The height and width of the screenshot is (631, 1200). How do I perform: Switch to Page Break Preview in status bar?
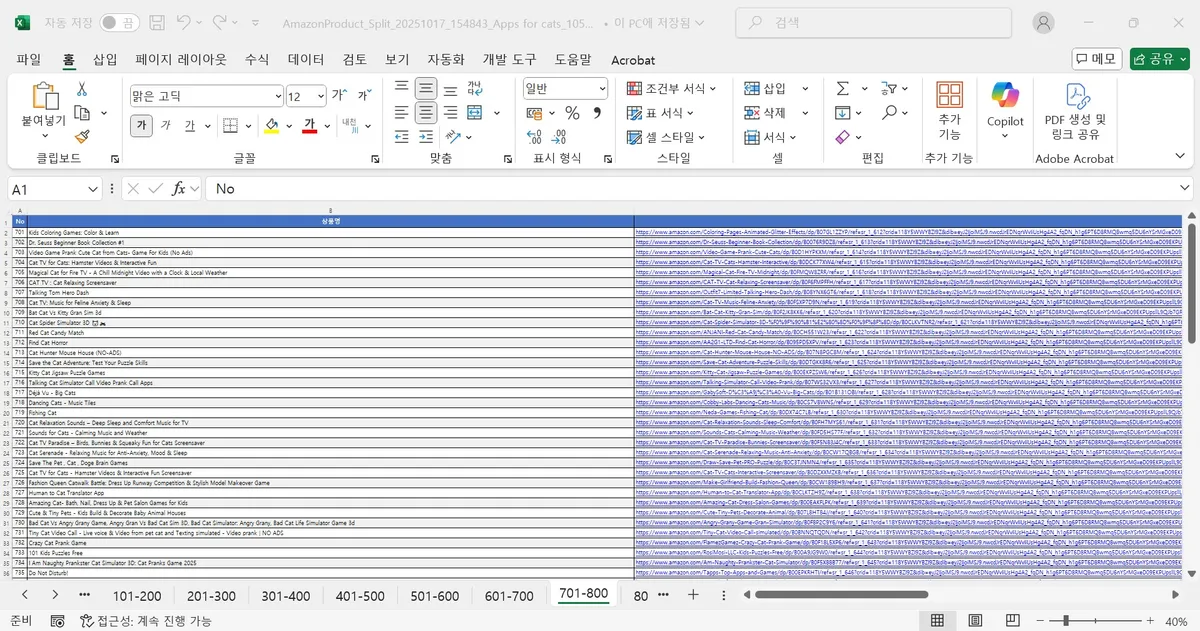[x=1015, y=620]
